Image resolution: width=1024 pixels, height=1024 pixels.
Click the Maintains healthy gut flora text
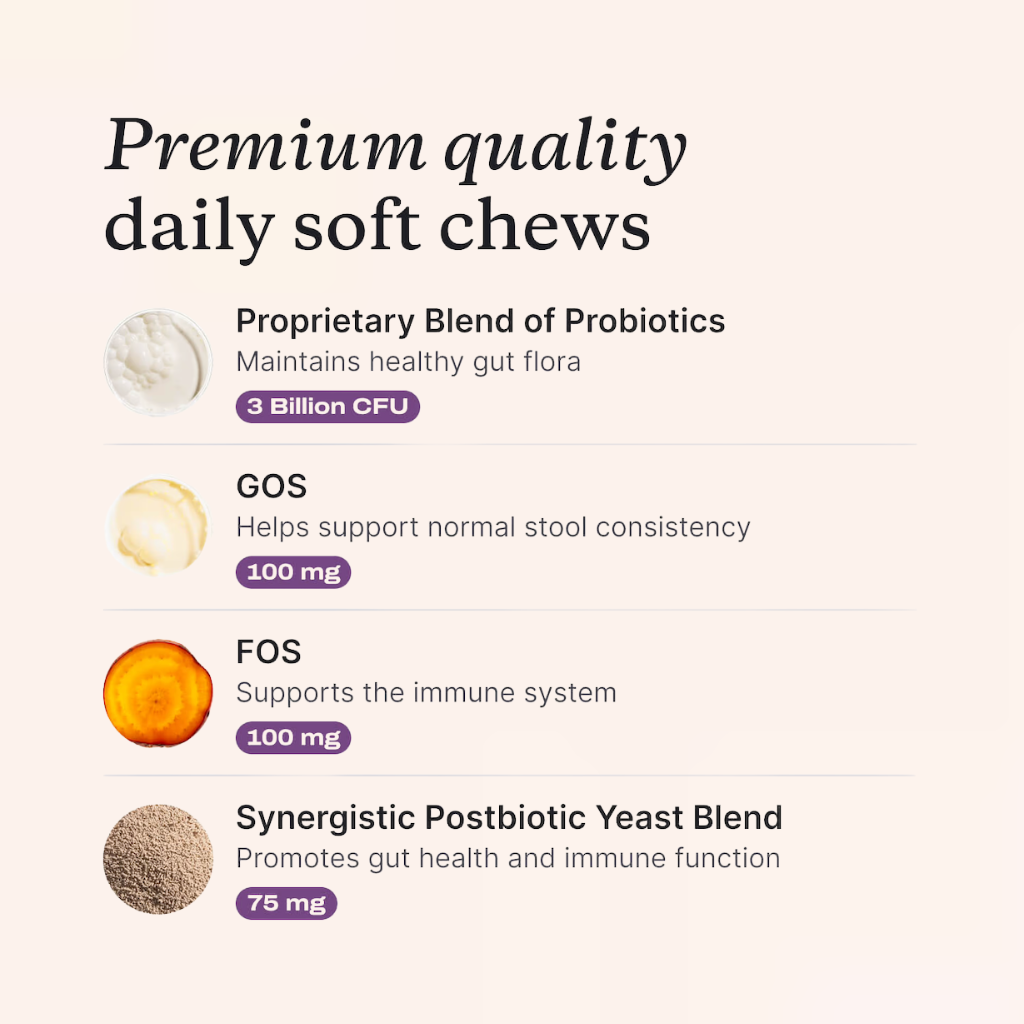pos(408,361)
